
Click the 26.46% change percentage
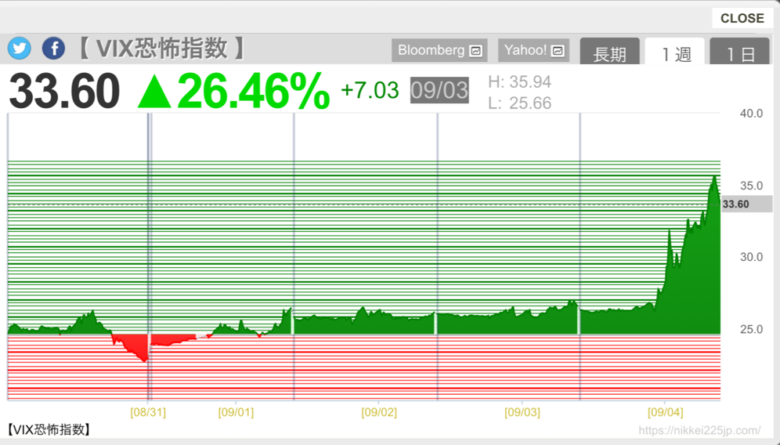[253, 91]
